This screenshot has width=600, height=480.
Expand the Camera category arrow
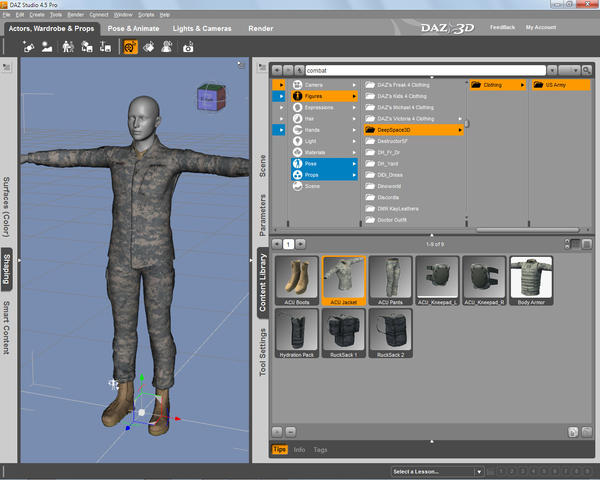tap(353, 85)
